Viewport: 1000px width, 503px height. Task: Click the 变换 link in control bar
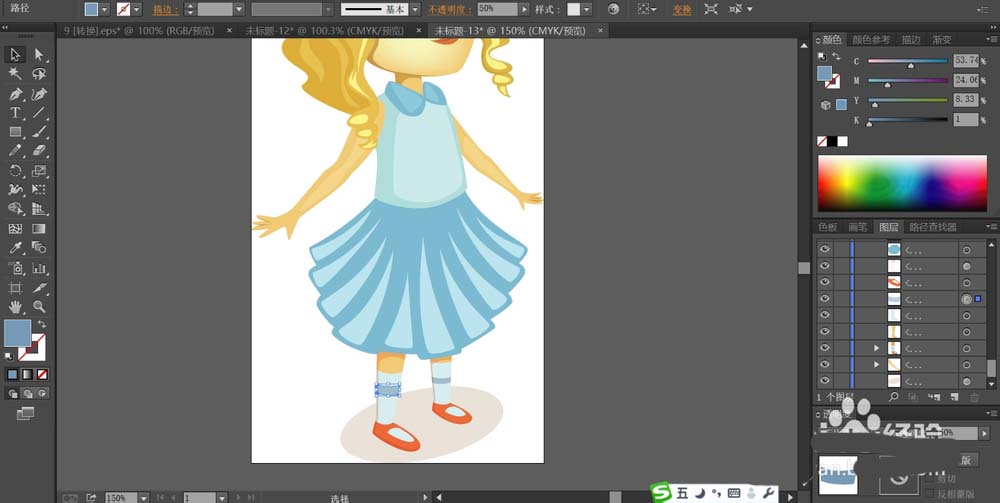click(x=681, y=10)
